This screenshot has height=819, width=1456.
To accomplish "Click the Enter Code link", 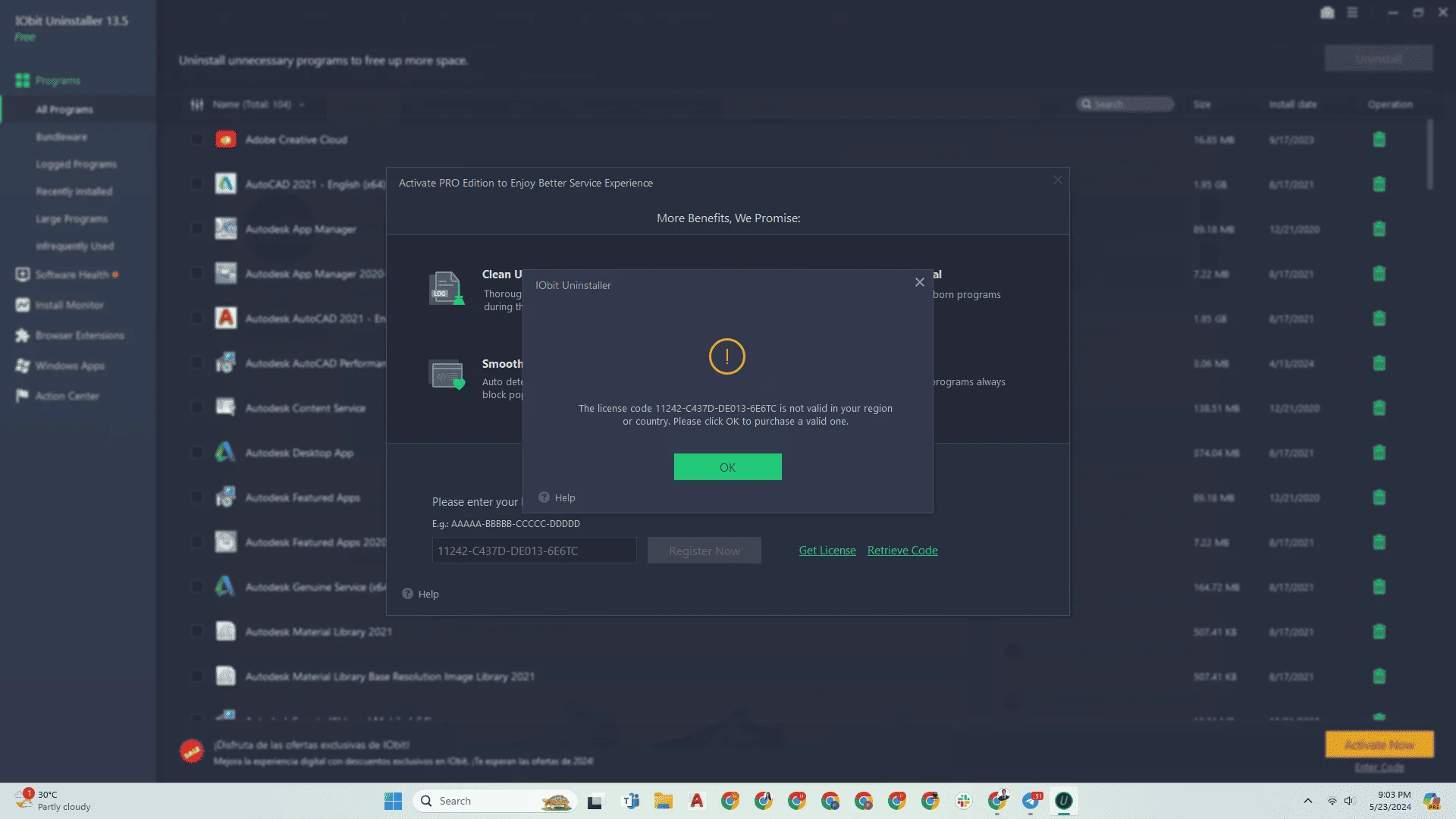I will tap(1379, 767).
